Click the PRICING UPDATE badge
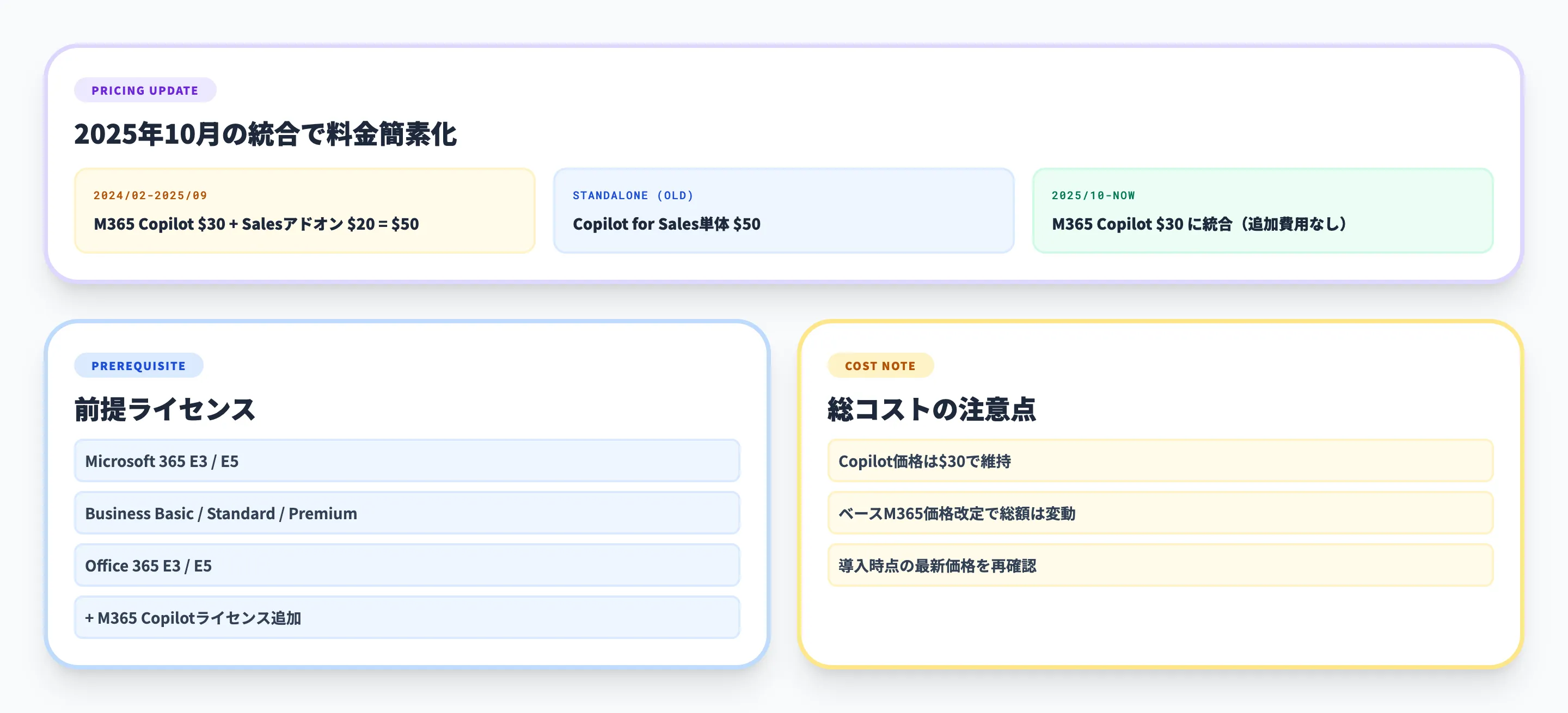Image resolution: width=1568 pixels, height=713 pixels. (x=145, y=90)
